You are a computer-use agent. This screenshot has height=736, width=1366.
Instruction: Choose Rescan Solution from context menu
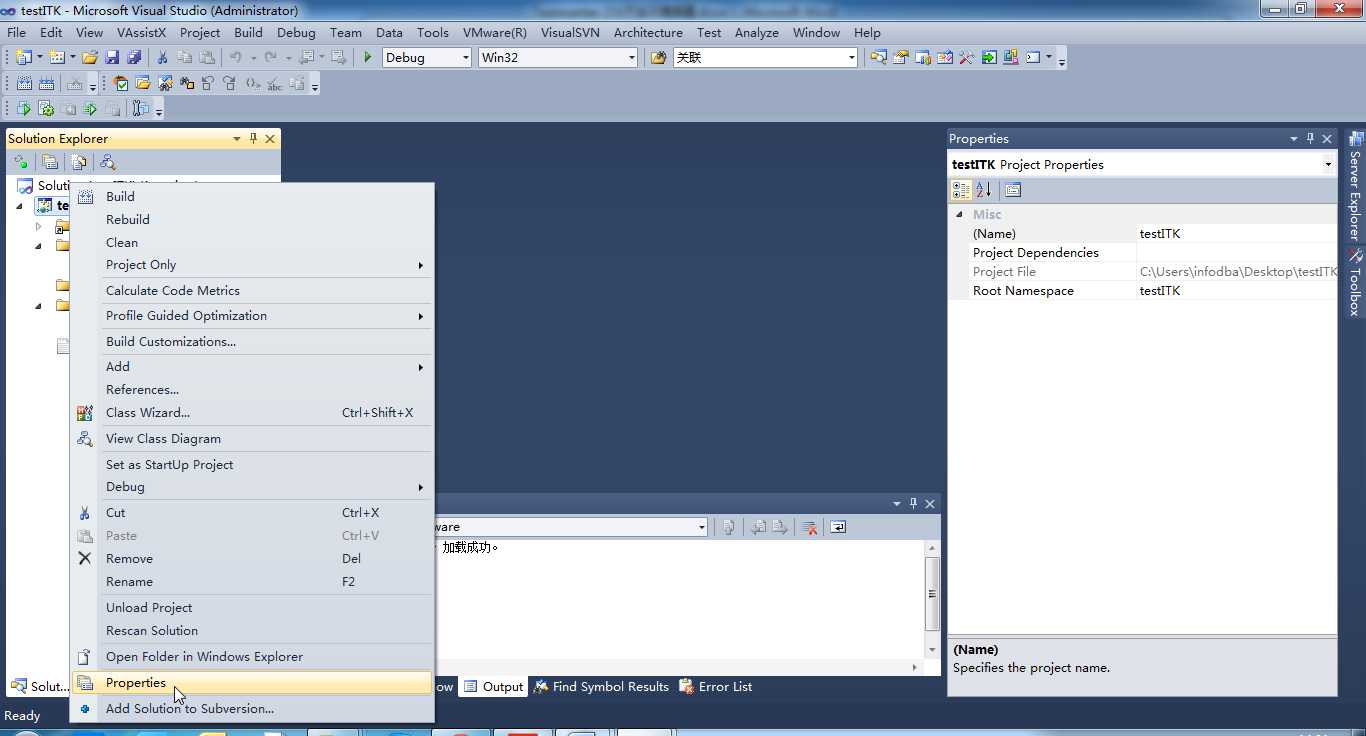[252, 631]
